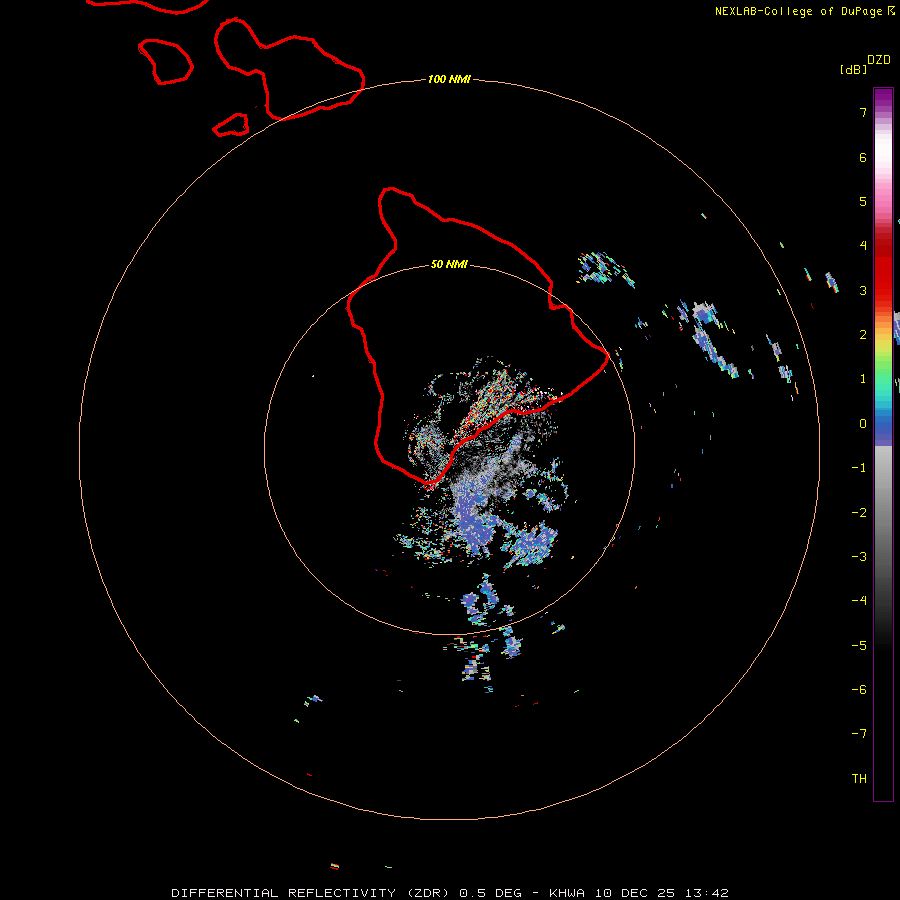Click the -2 value on color scale

(859, 513)
